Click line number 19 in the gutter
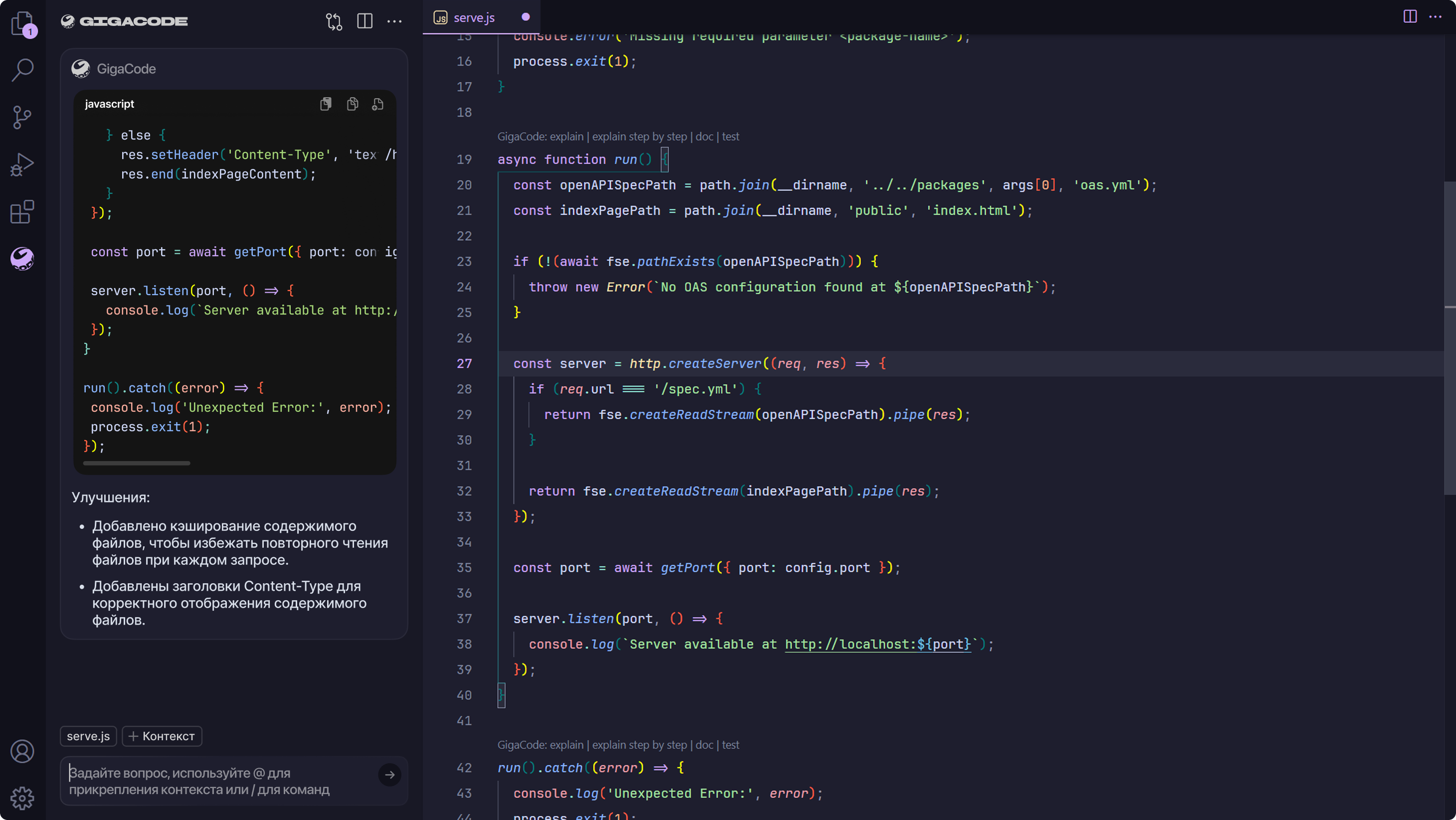1456x820 pixels. tap(464, 160)
